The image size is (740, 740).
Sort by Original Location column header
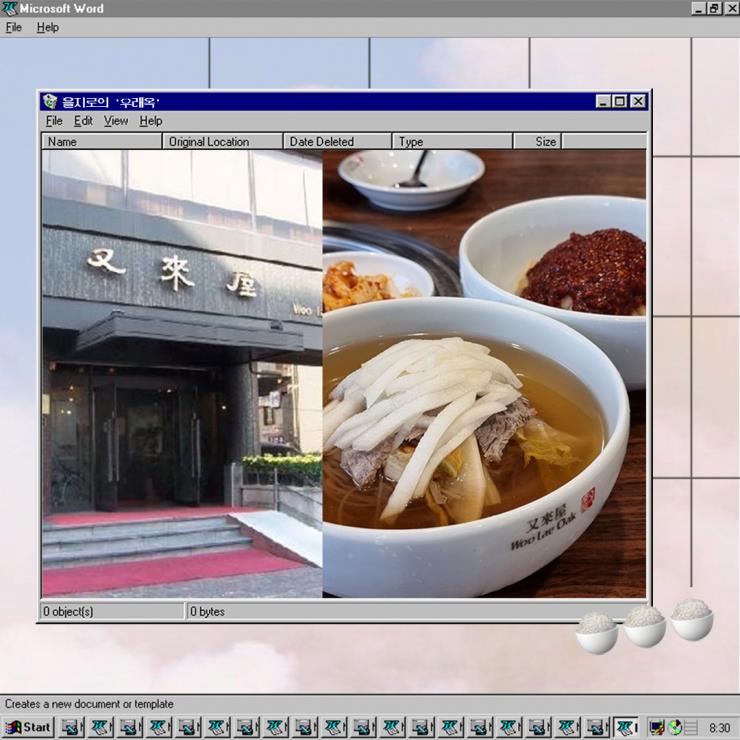(222, 142)
